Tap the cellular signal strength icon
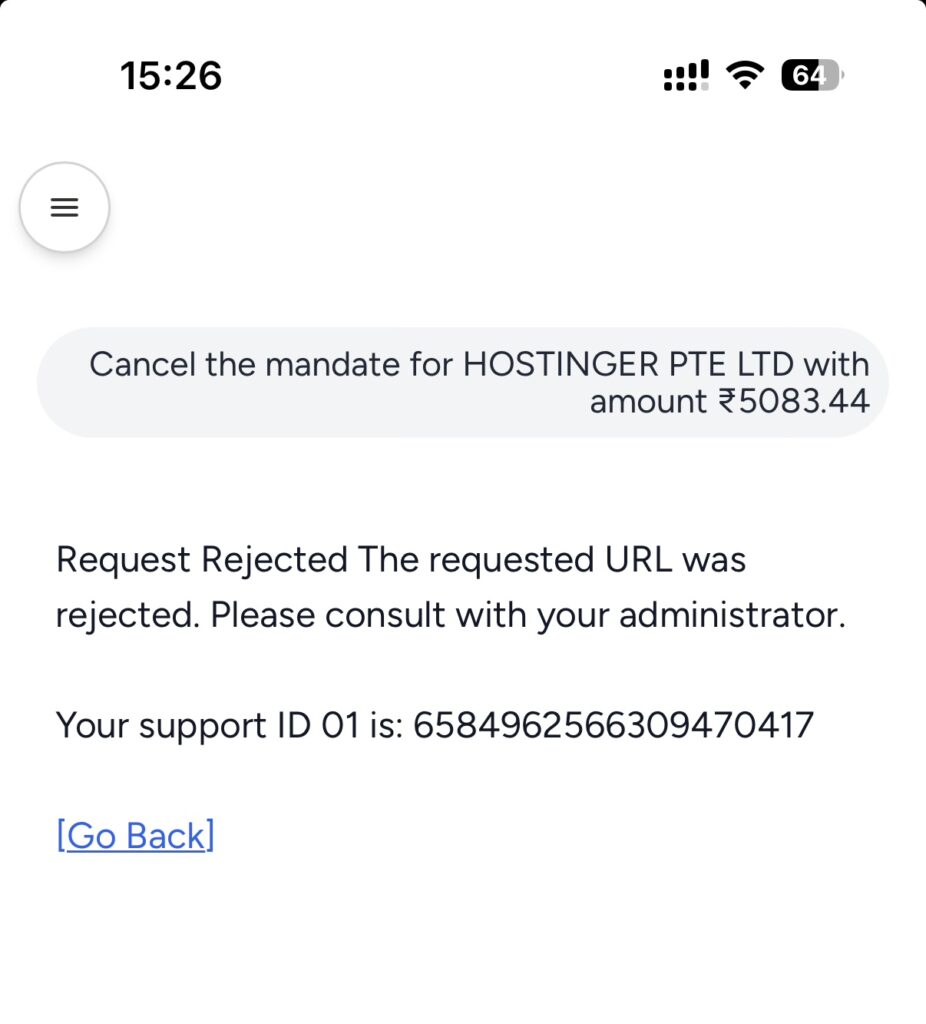This screenshot has width=926, height=1024. [x=684, y=73]
